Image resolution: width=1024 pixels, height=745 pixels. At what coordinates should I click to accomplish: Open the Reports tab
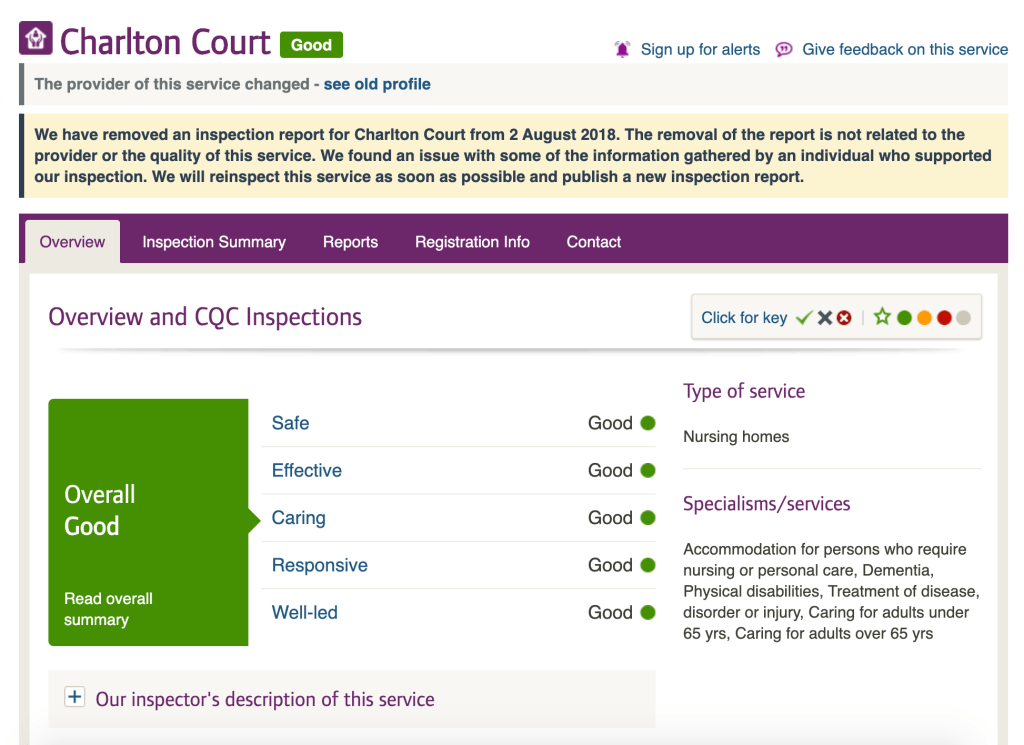pos(350,242)
